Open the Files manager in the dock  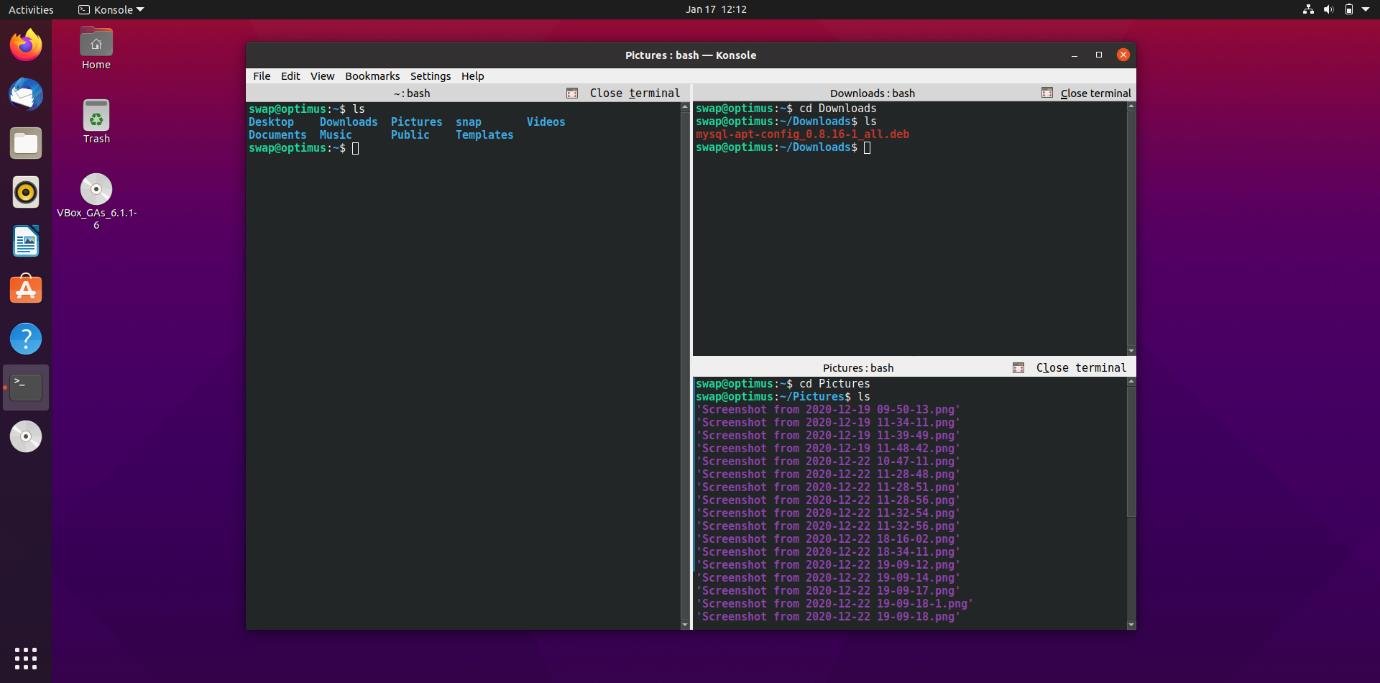(26, 143)
